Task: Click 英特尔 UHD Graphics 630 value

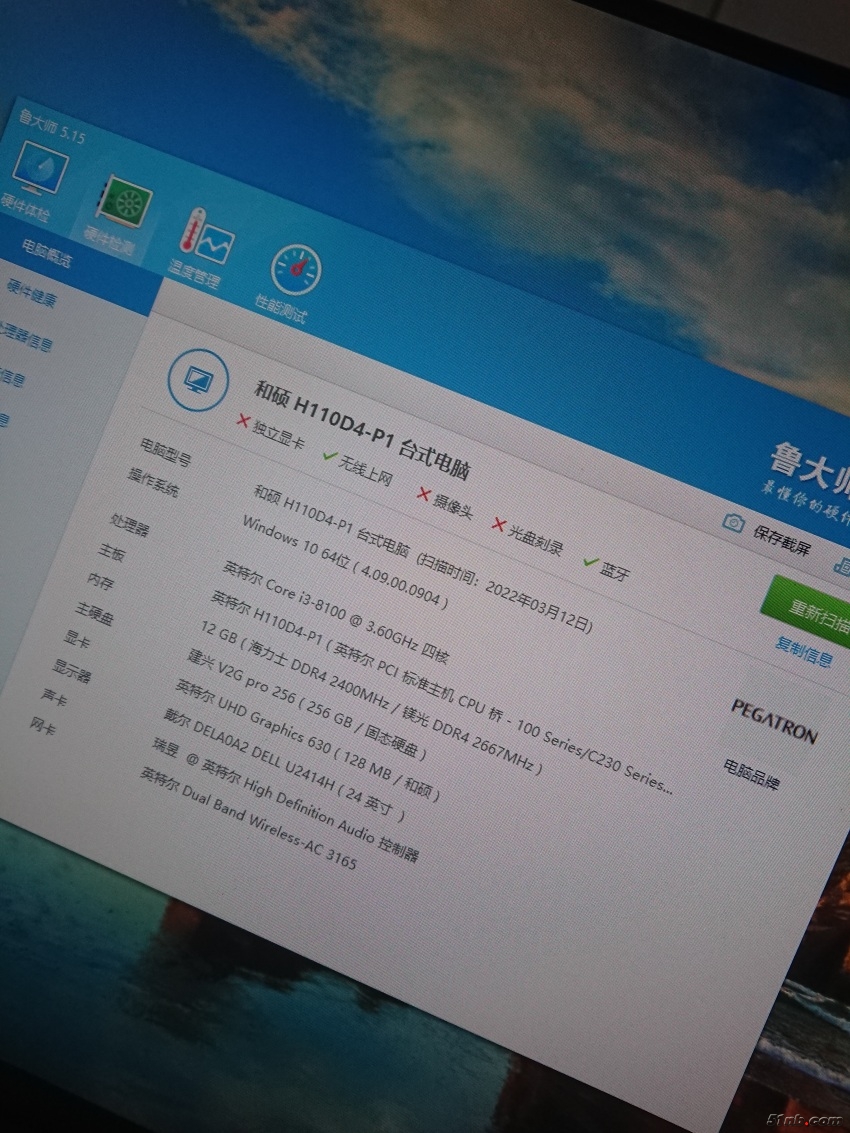Action: click(308, 741)
